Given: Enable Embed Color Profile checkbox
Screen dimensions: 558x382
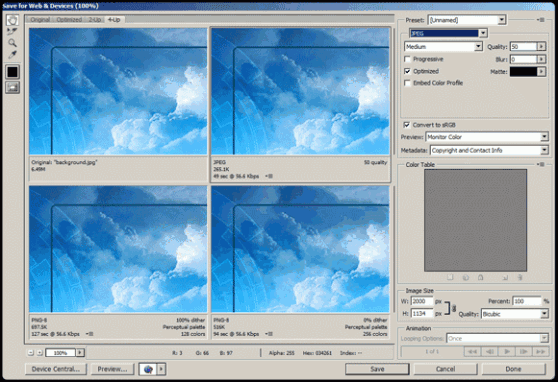Looking at the screenshot, I should pyautogui.click(x=407, y=83).
